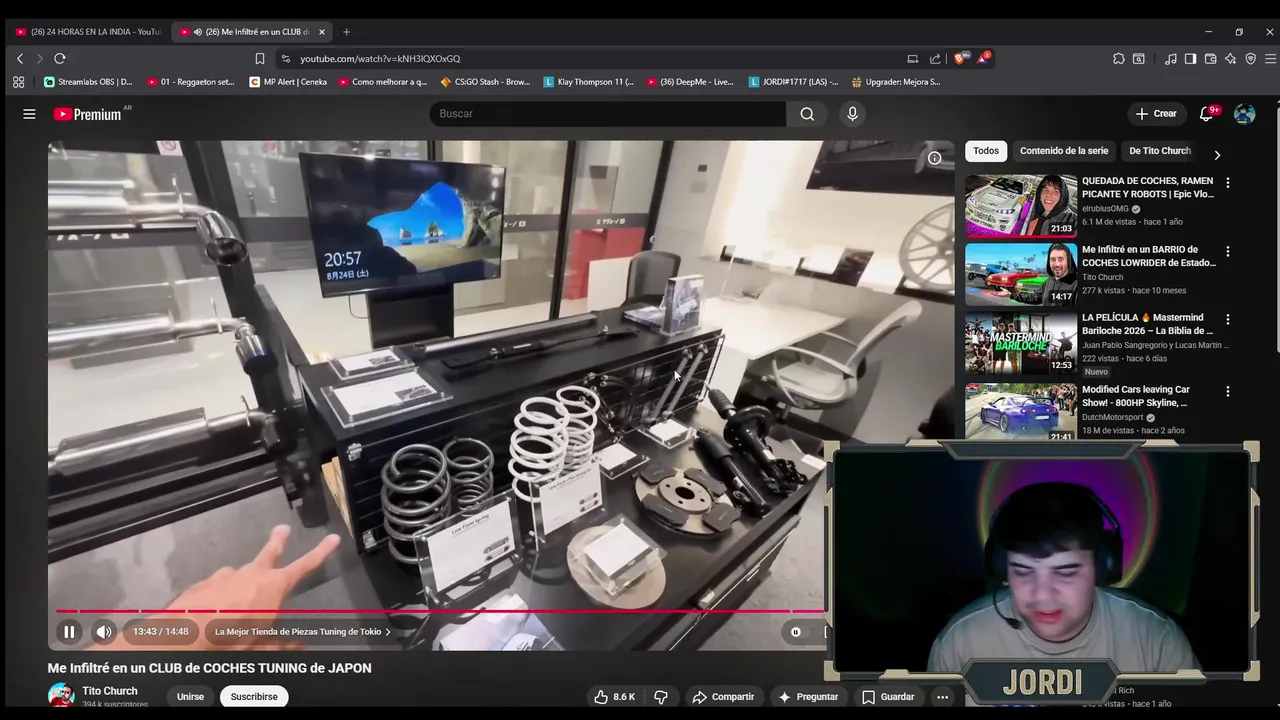Image resolution: width=1280 pixels, height=720 pixels.
Task: Open Leo AI sparkle icon
Action: click(1230, 59)
